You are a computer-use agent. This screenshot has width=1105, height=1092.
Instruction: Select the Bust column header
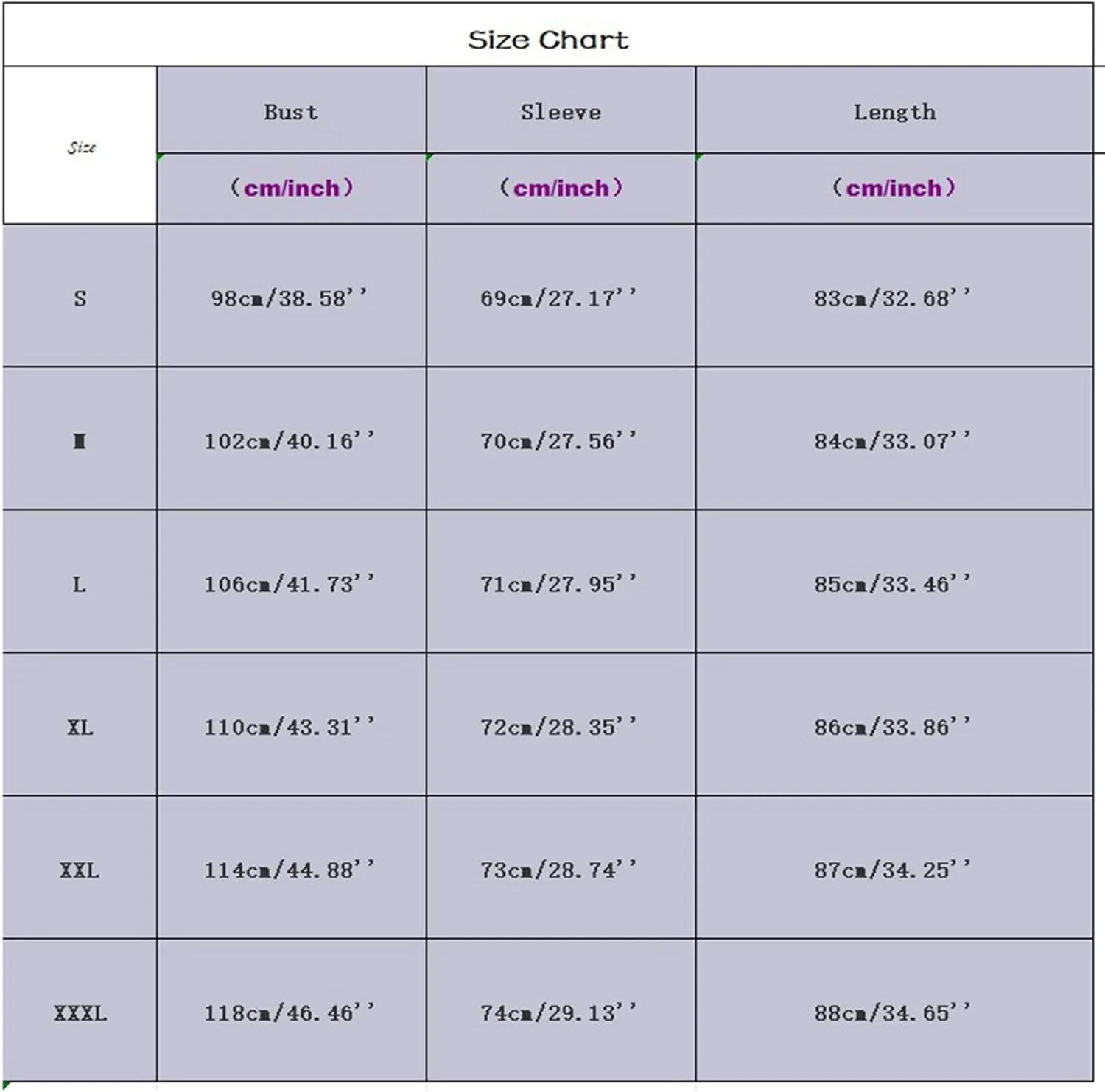292,110
